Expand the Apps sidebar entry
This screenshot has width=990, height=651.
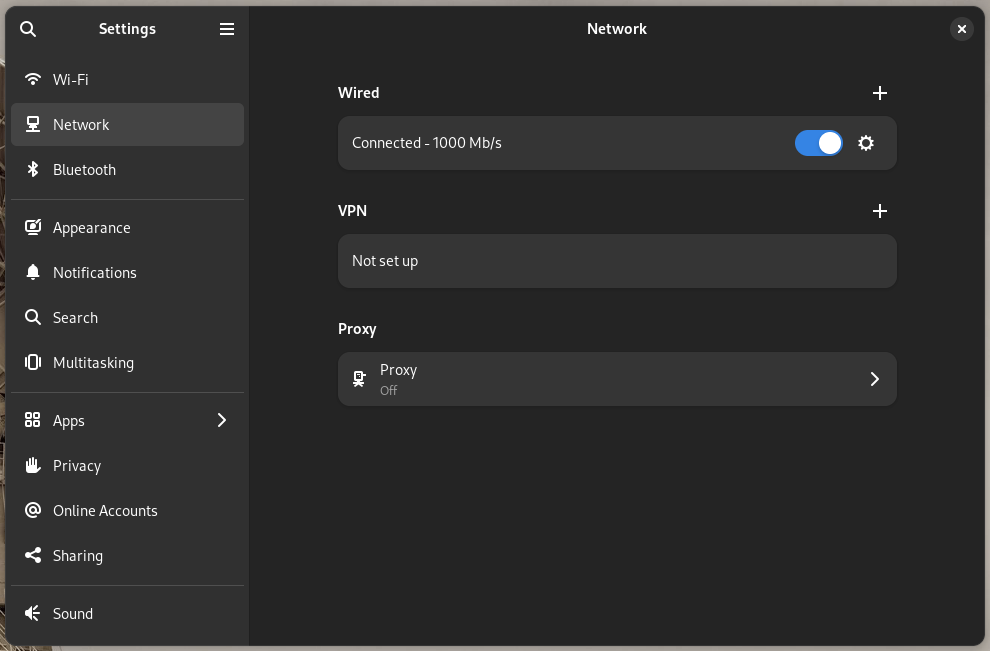(222, 420)
